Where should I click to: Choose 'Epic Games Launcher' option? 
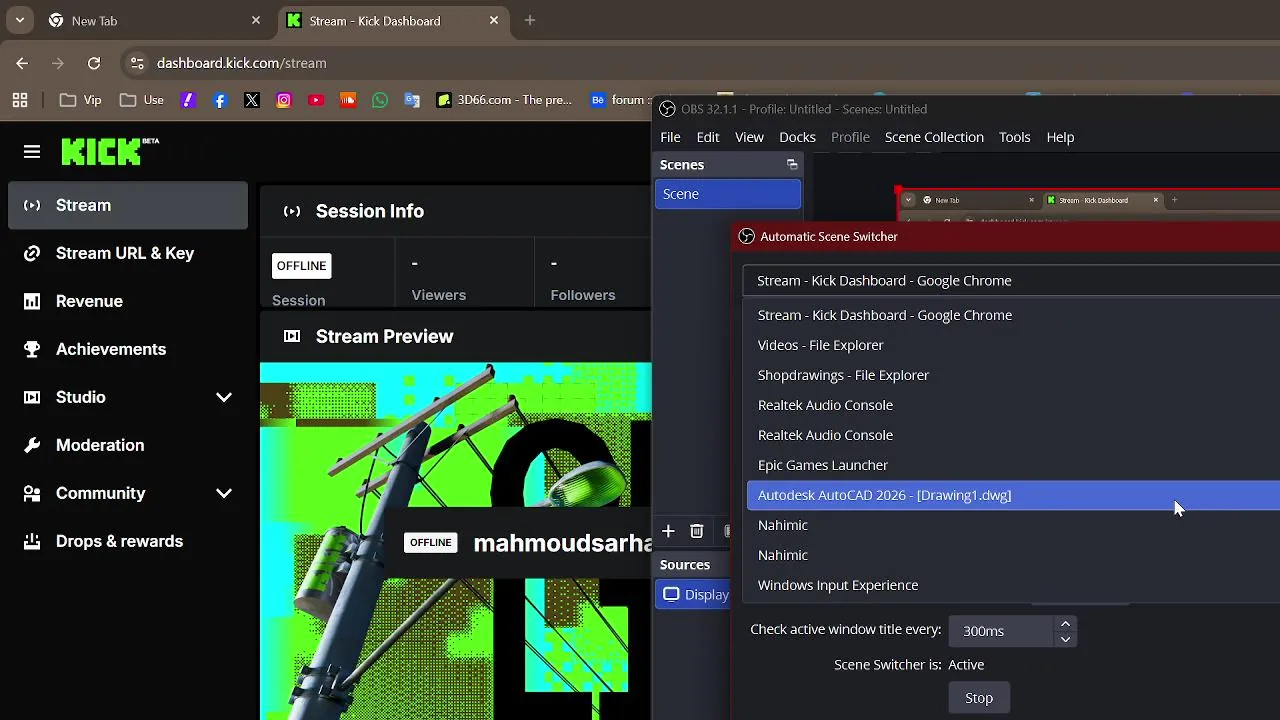pyautogui.click(x=1013, y=465)
